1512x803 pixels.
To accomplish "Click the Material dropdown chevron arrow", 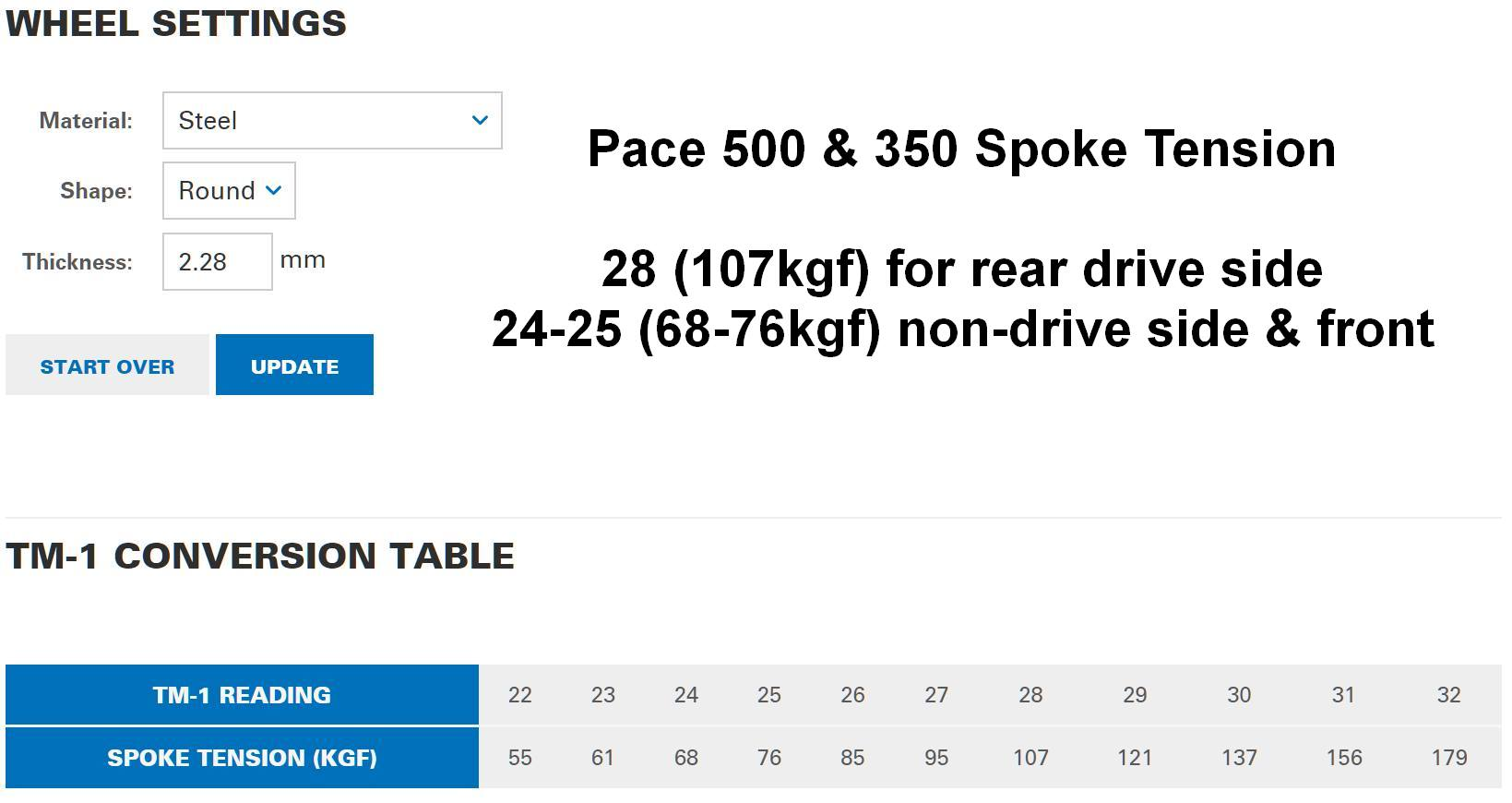I will [480, 120].
